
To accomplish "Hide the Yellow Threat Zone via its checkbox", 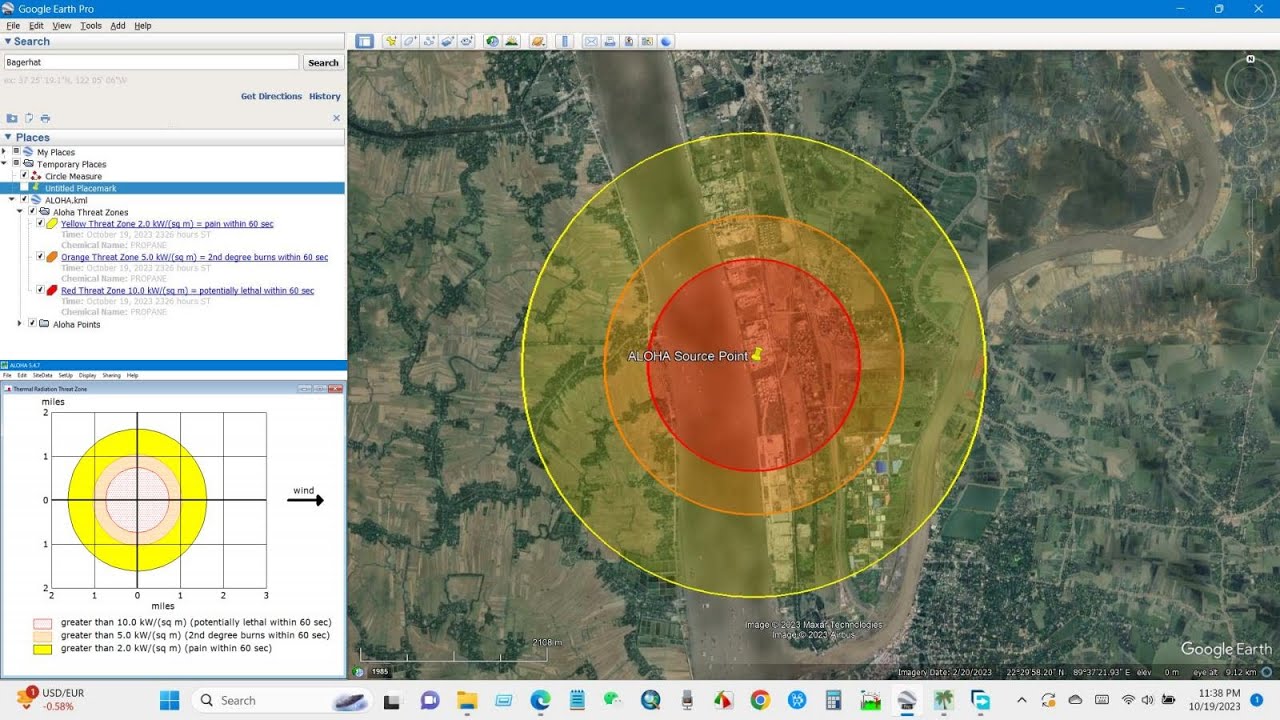I will click(40, 223).
